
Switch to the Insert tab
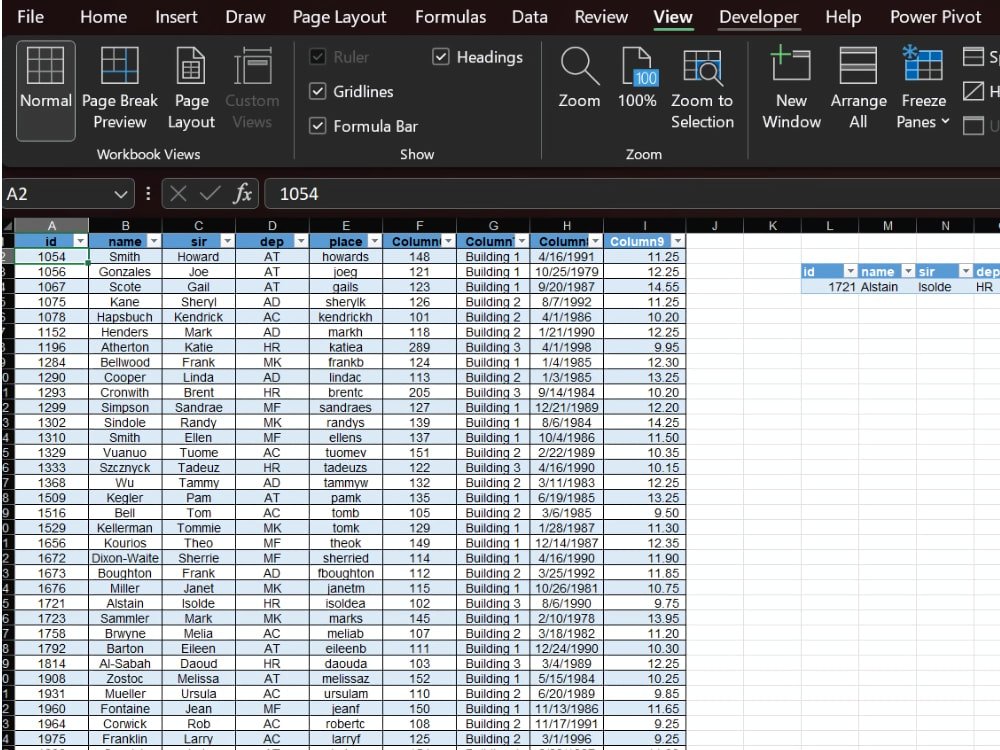click(x=176, y=17)
